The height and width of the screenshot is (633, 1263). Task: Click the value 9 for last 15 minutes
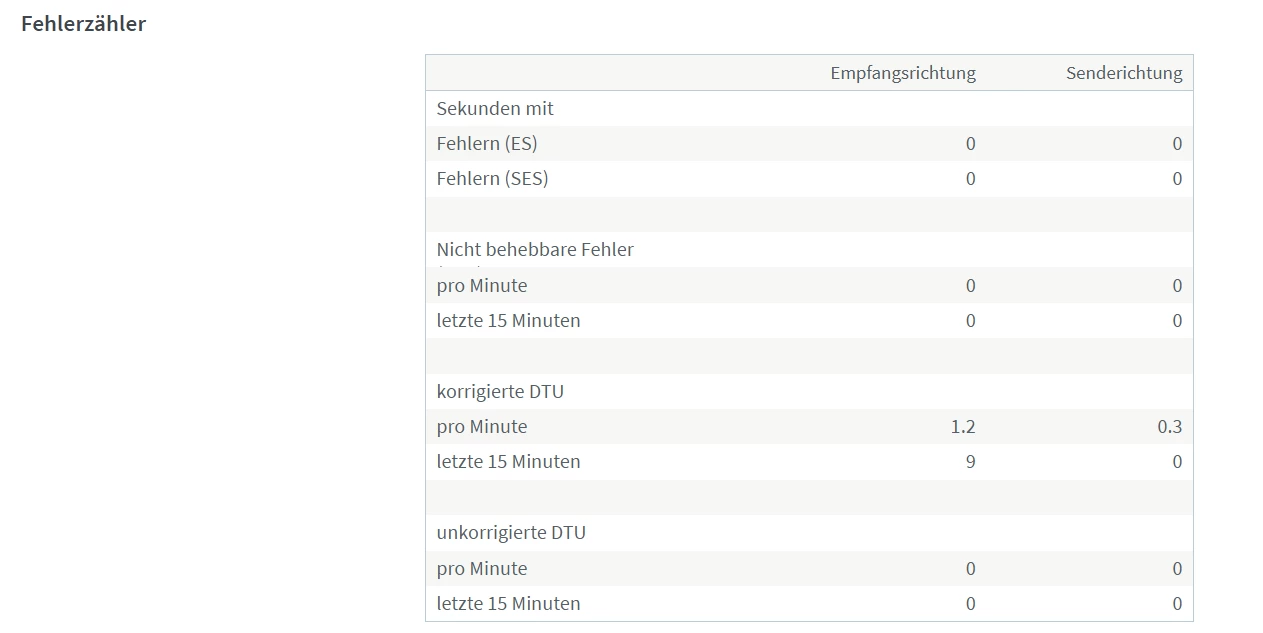click(x=971, y=462)
